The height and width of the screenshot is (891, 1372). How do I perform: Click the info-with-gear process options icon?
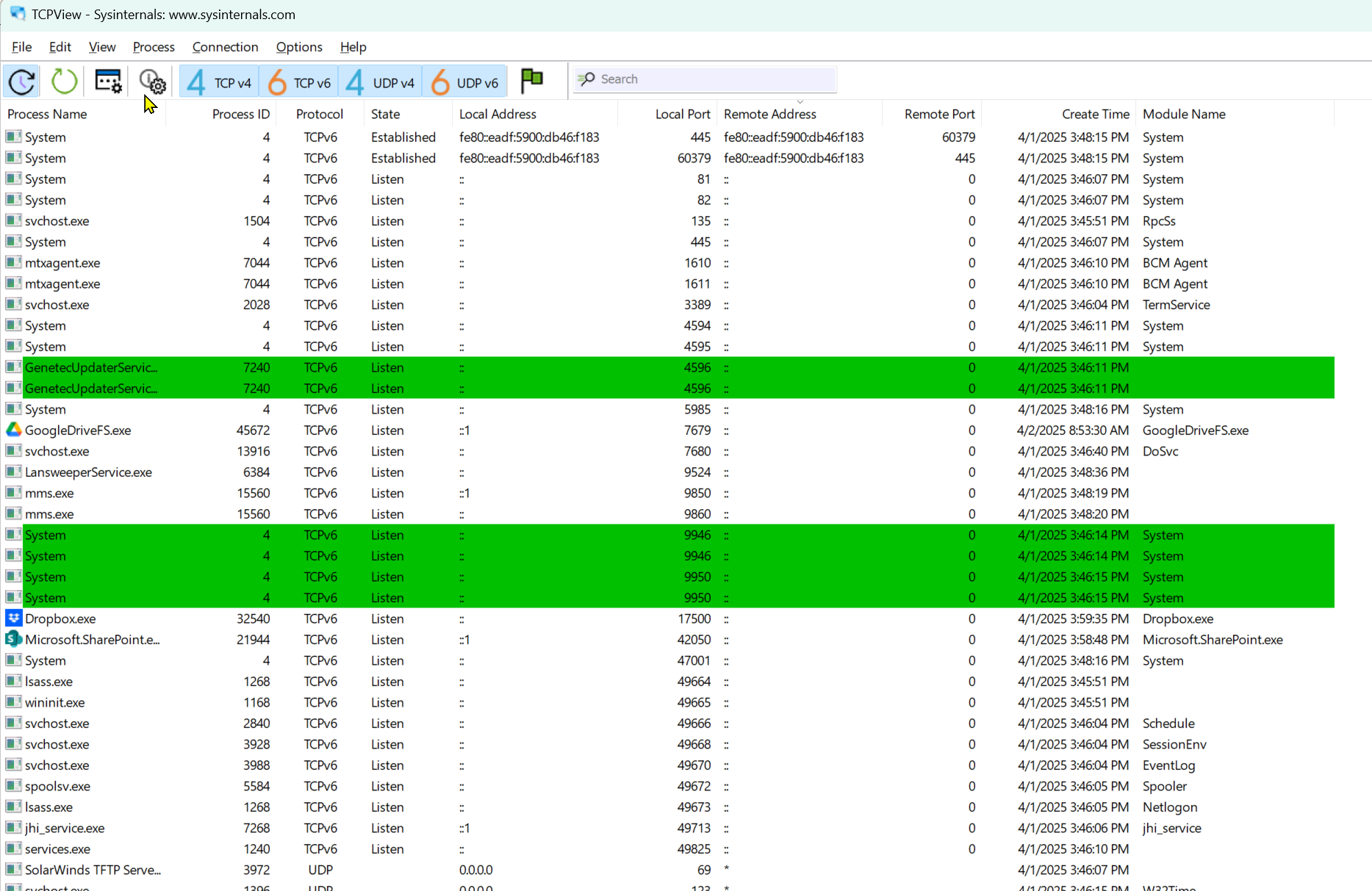tap(152, 81)
